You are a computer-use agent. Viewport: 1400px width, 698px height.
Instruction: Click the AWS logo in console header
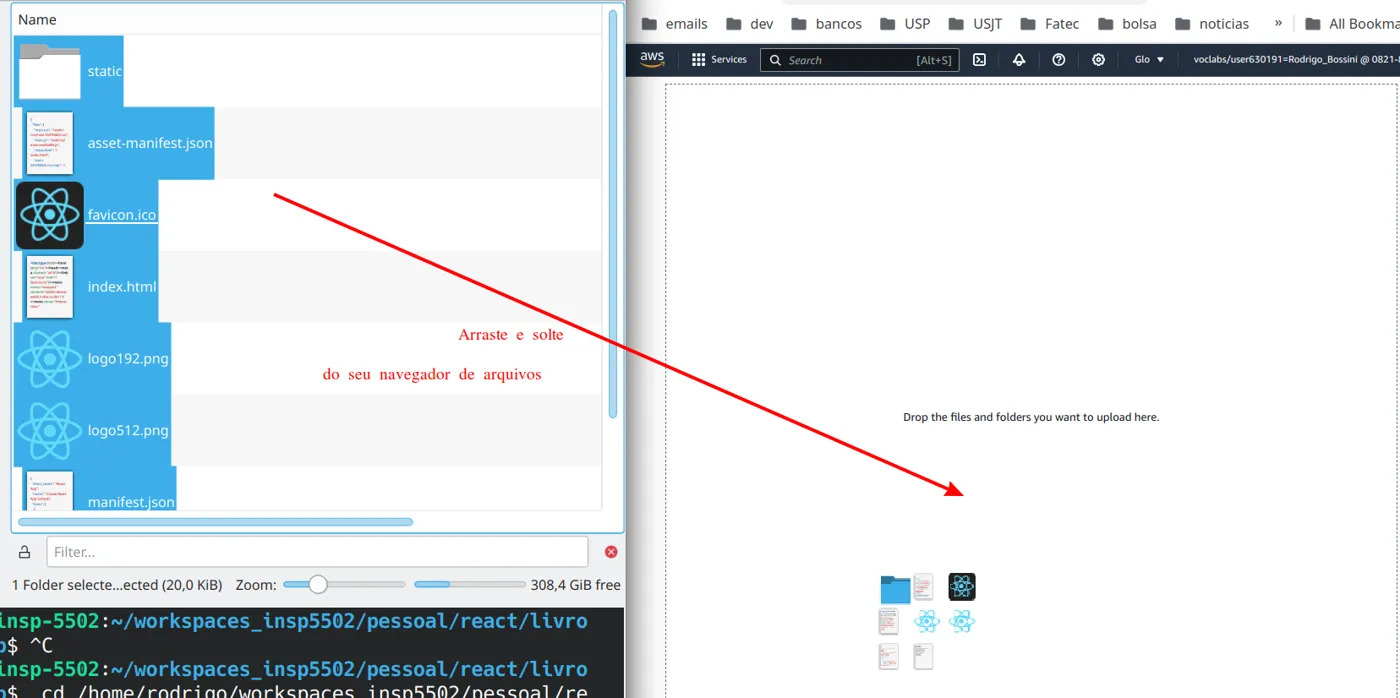[652, 59]
